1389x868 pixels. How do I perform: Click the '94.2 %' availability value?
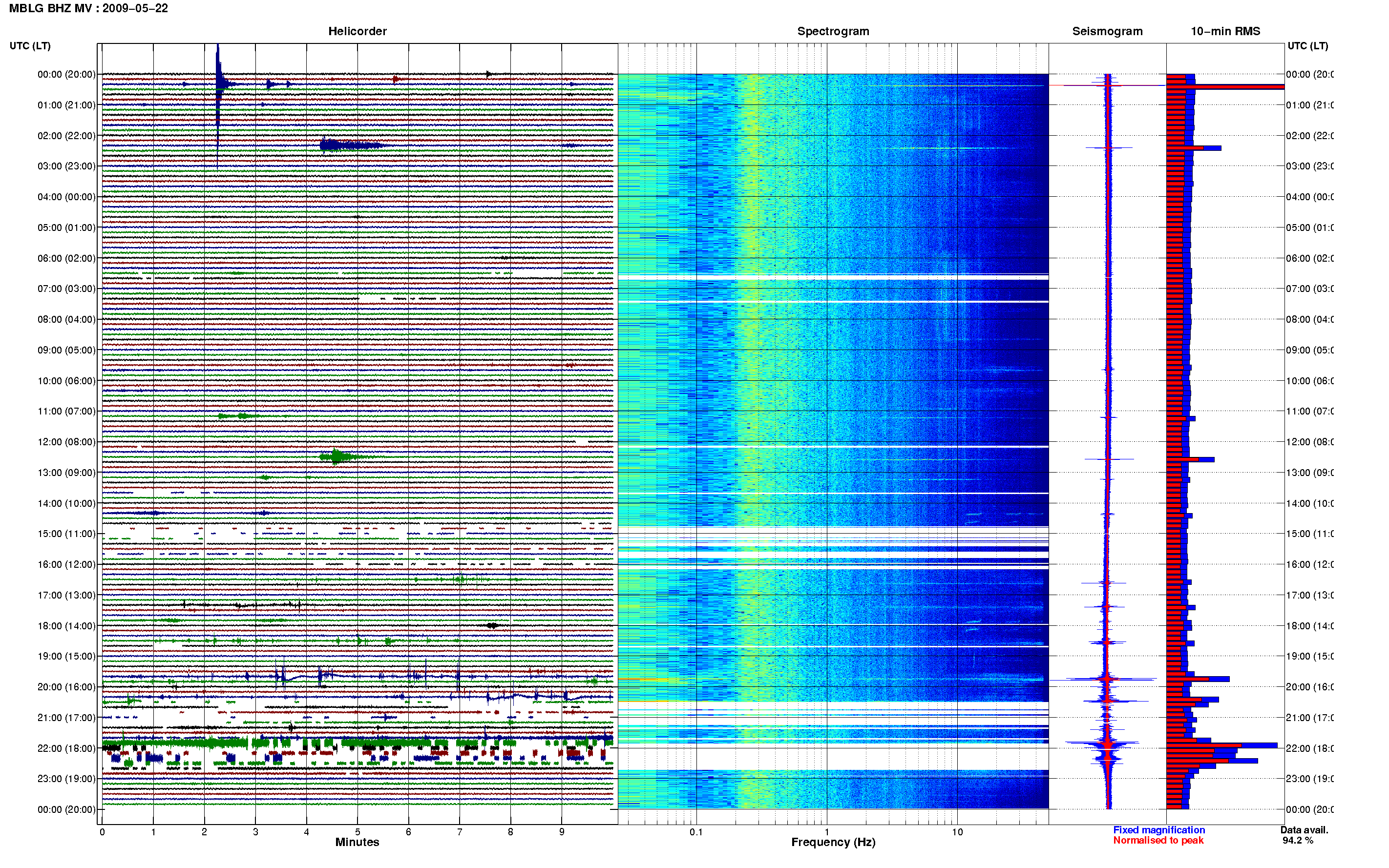[x=1298, y=841]
